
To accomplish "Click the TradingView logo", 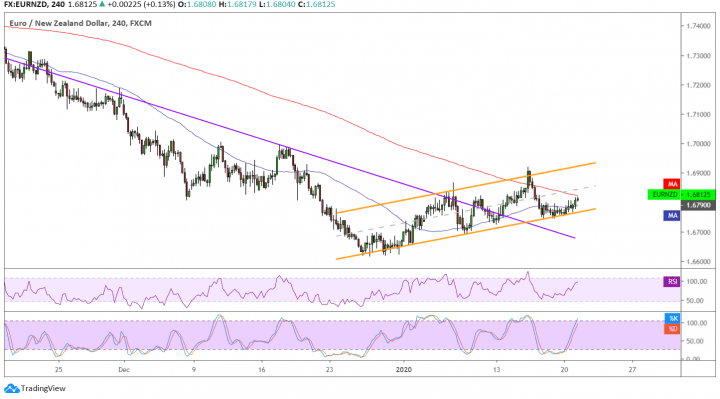I will click(35, 388).
